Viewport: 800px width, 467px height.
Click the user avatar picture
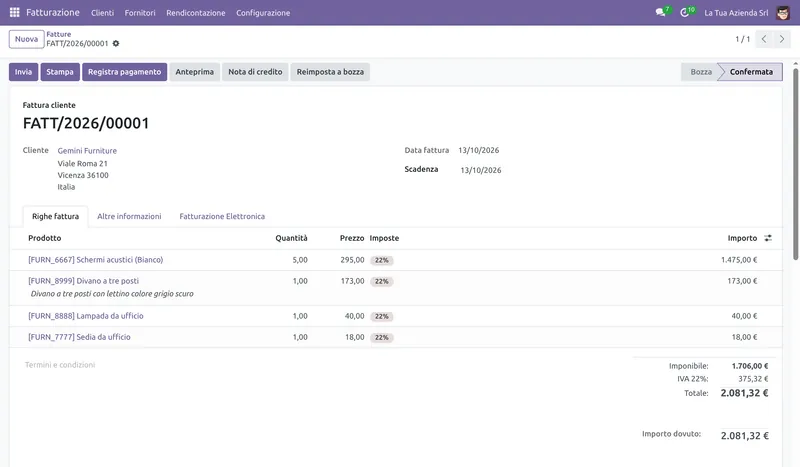783,13
